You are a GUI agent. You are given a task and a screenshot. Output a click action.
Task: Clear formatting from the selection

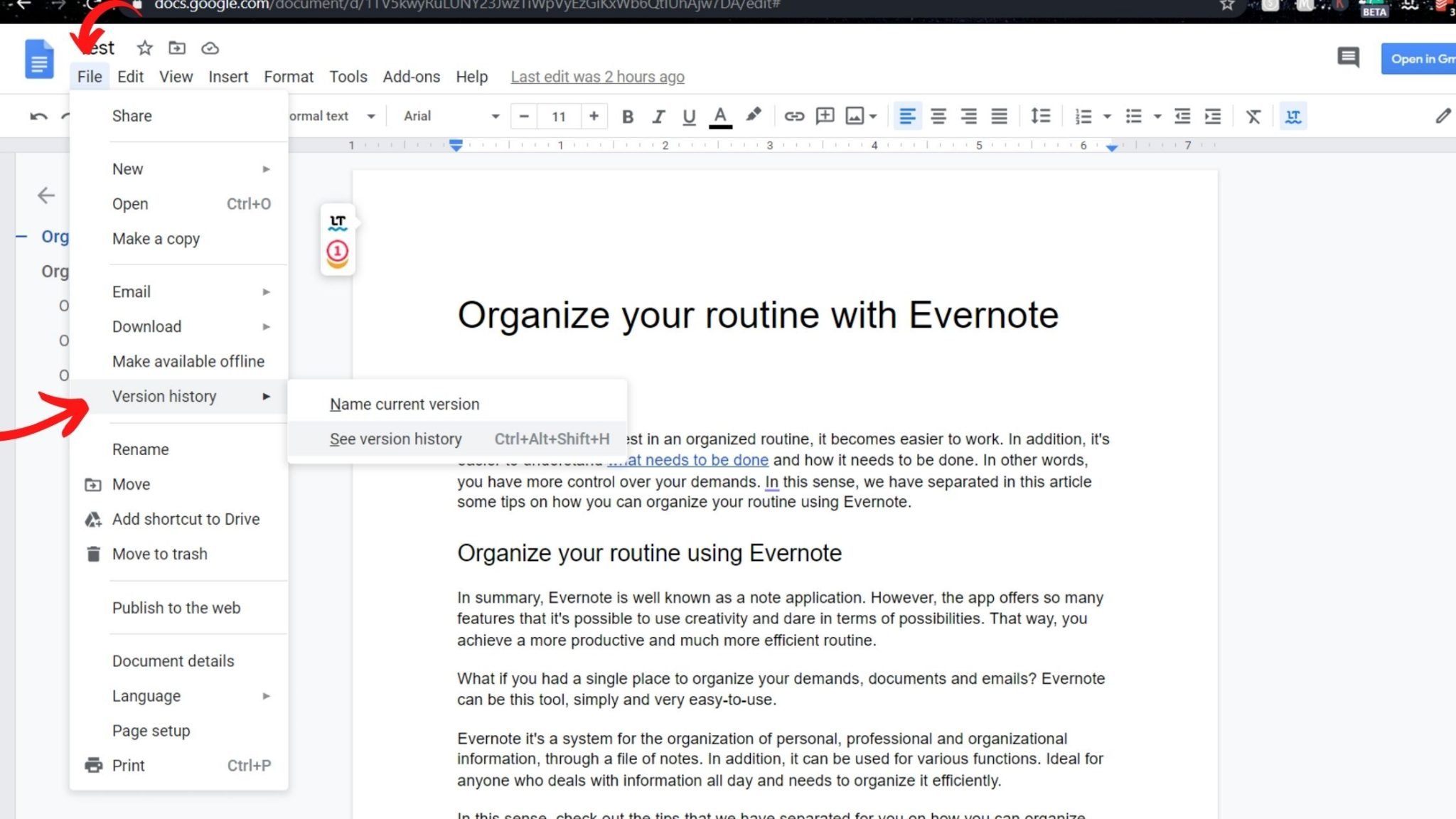[1253, 116]
